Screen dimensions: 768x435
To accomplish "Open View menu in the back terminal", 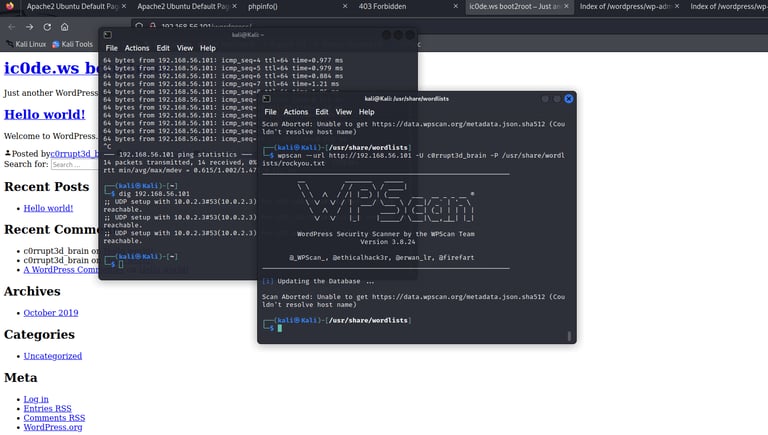I will pyautogui.click(x=185, y=48).
